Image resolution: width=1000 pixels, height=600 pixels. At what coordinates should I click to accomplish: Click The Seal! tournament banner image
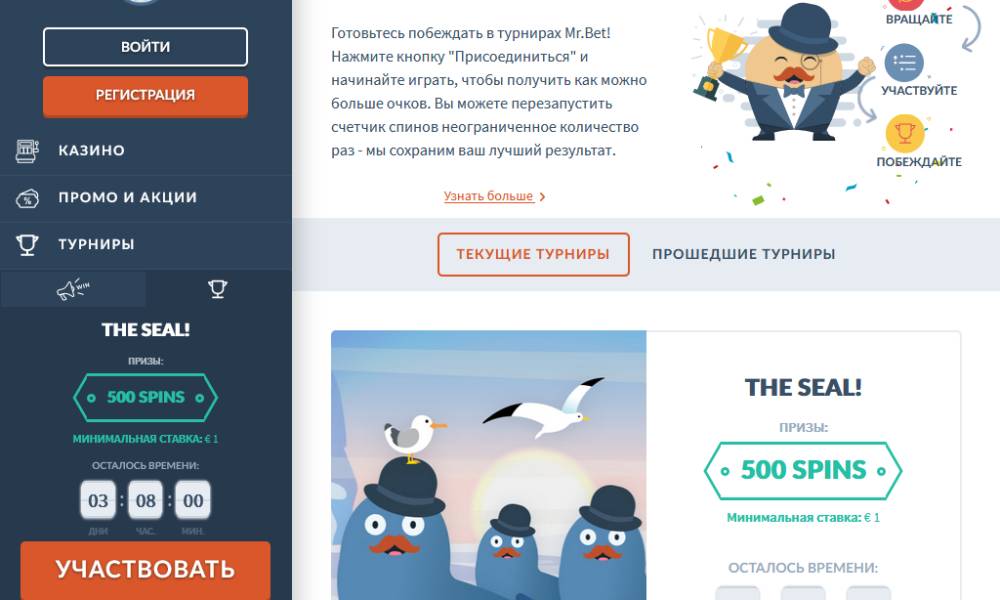489,465
